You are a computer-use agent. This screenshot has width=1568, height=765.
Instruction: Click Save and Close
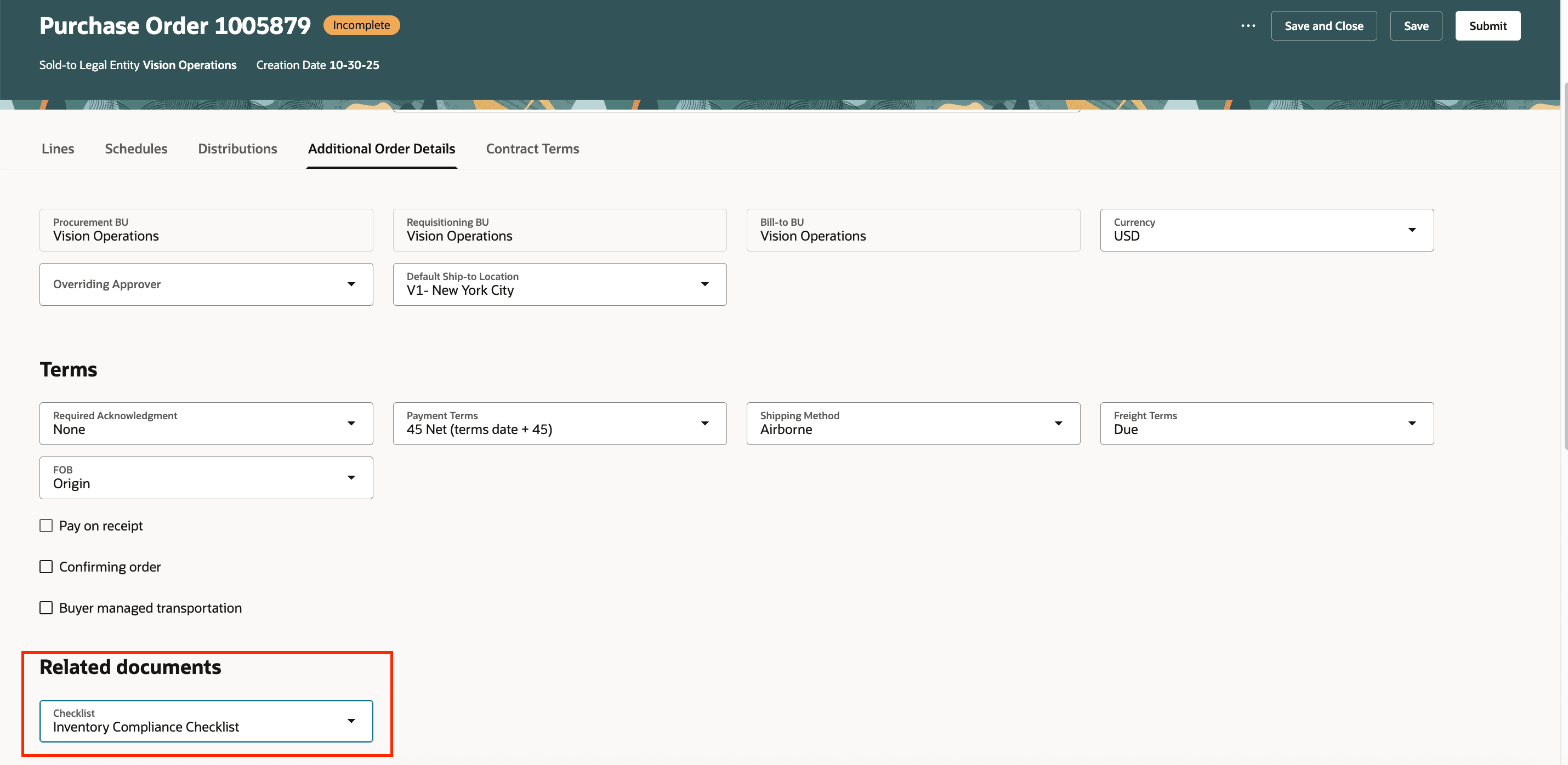[1323, 26]
